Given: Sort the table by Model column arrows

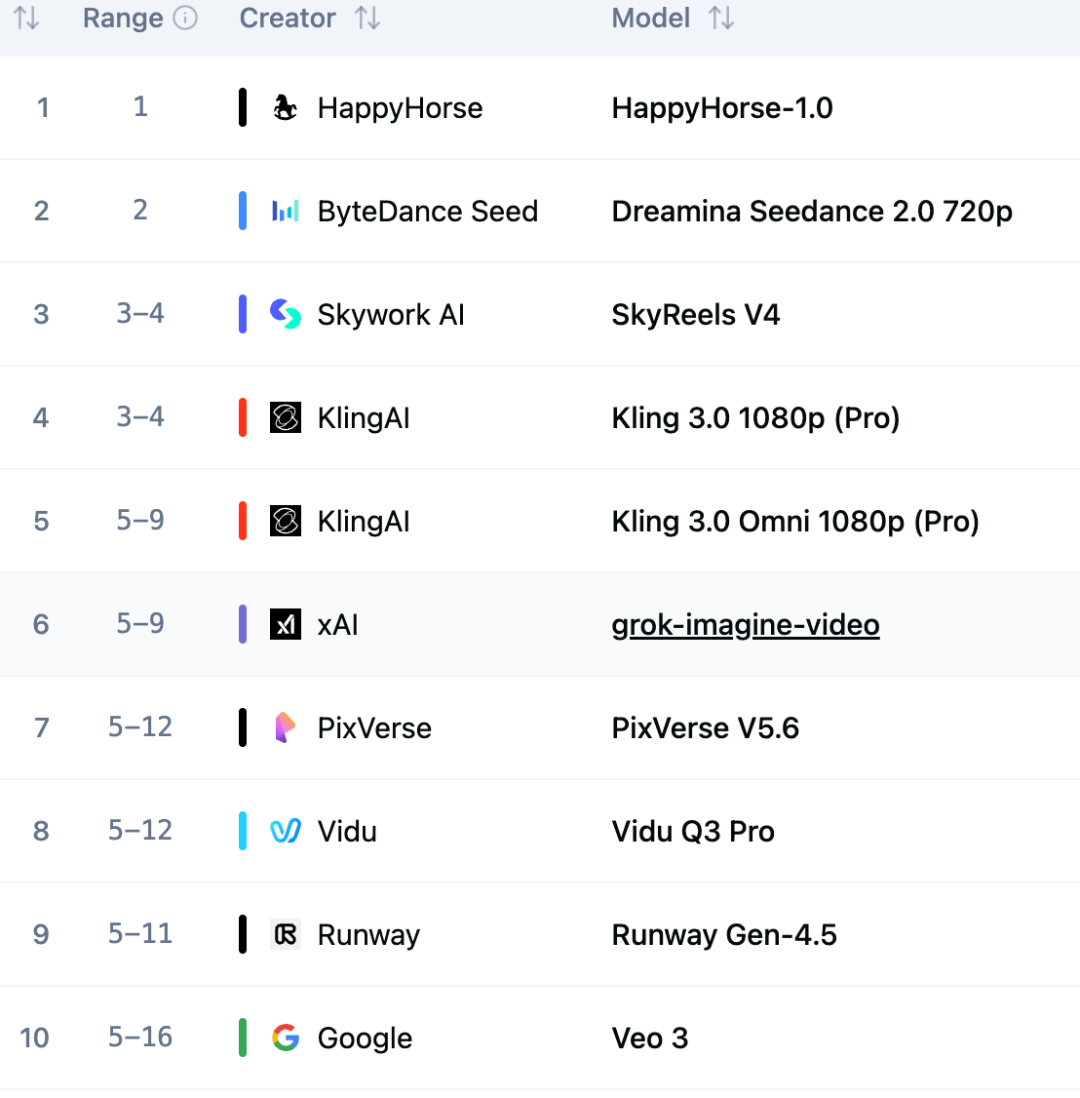Looking at the screenshot, I should tap(721, 19).
